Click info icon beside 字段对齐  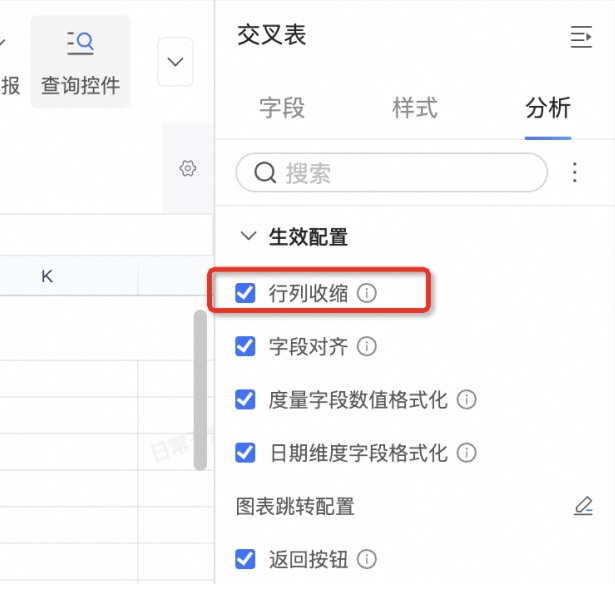[367, 347]
